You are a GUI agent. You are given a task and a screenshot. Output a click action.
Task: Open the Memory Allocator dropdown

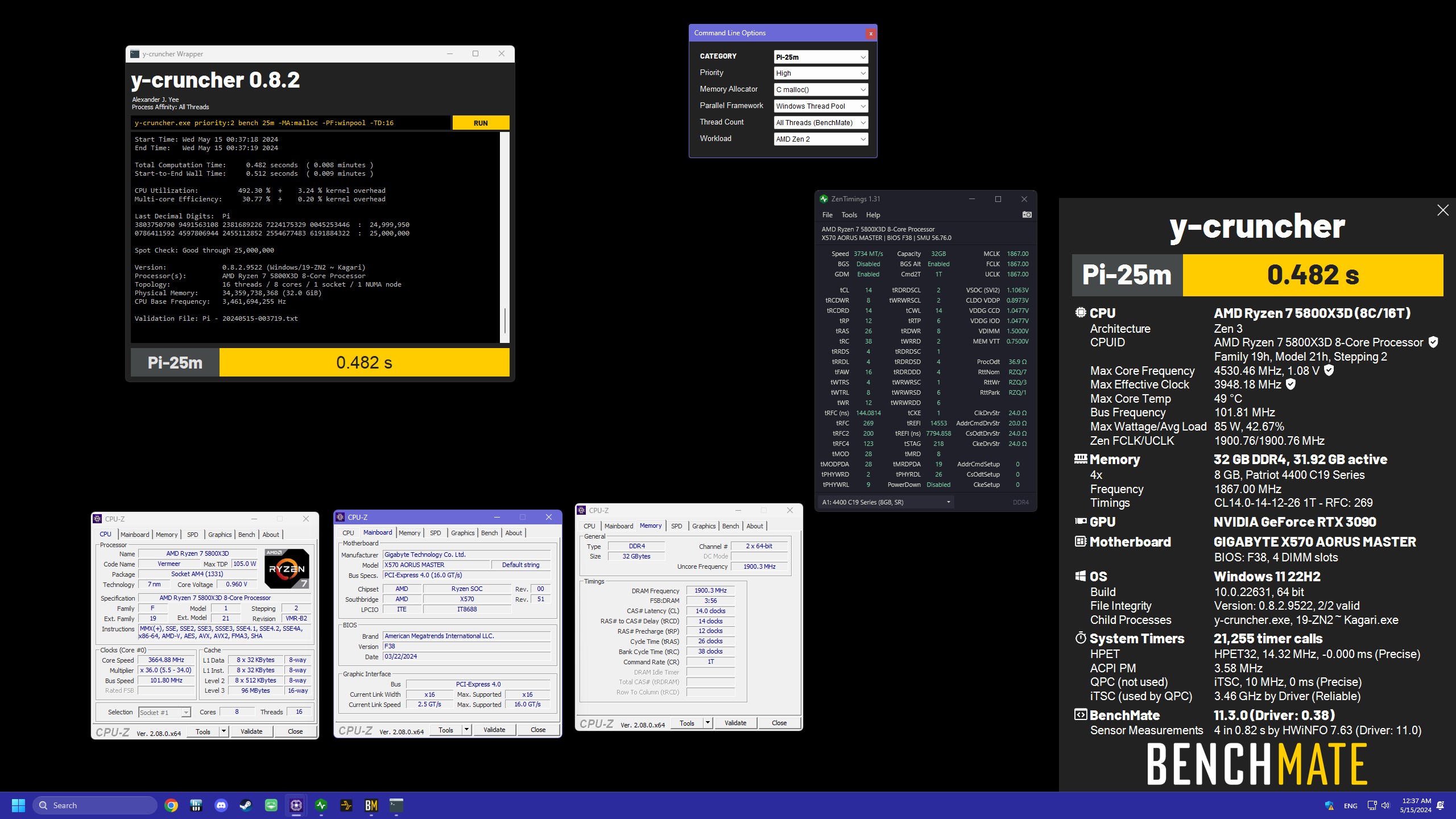(821, 90)
